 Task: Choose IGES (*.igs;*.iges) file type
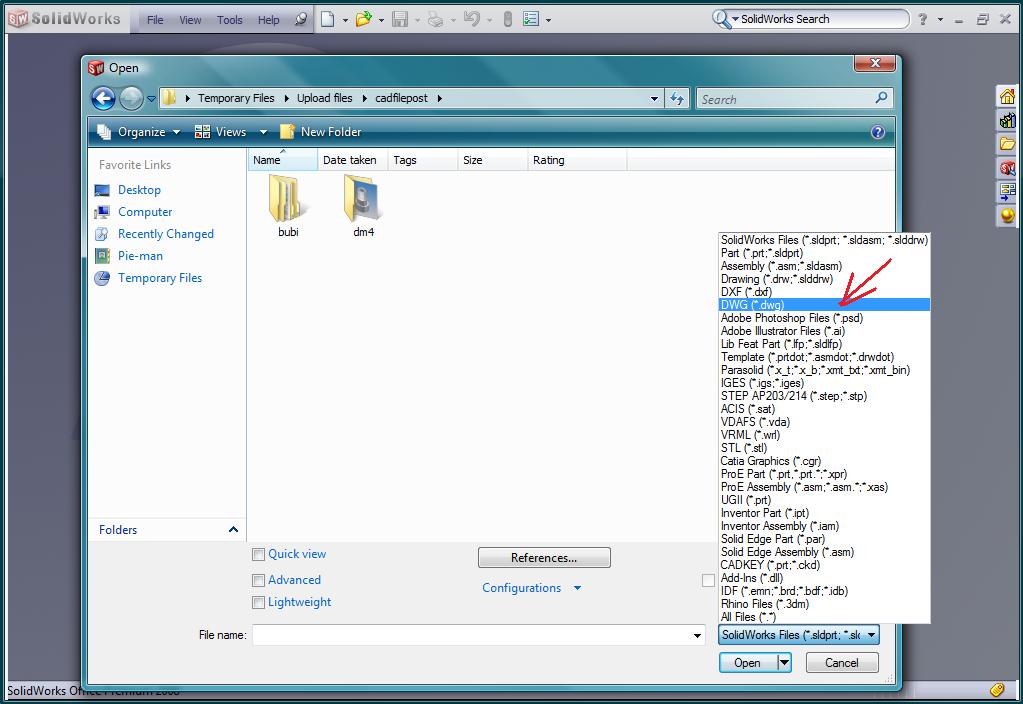click(824, 383)
